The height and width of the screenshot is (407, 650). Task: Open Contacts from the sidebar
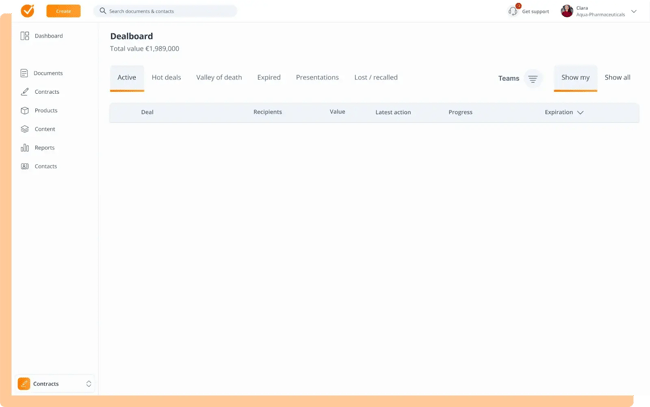click(46, 167)
